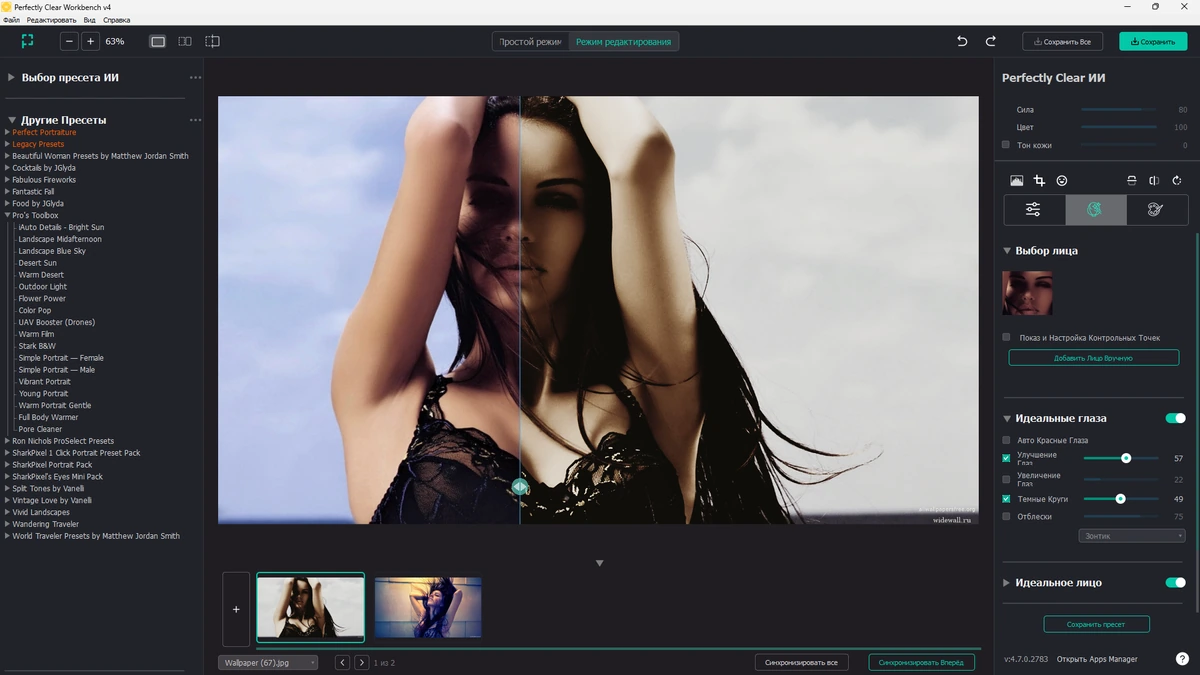This screenshot has width=1200, height=675.
Task: Click the rotate icon in tools row
Action: (x=1177, y=181)
